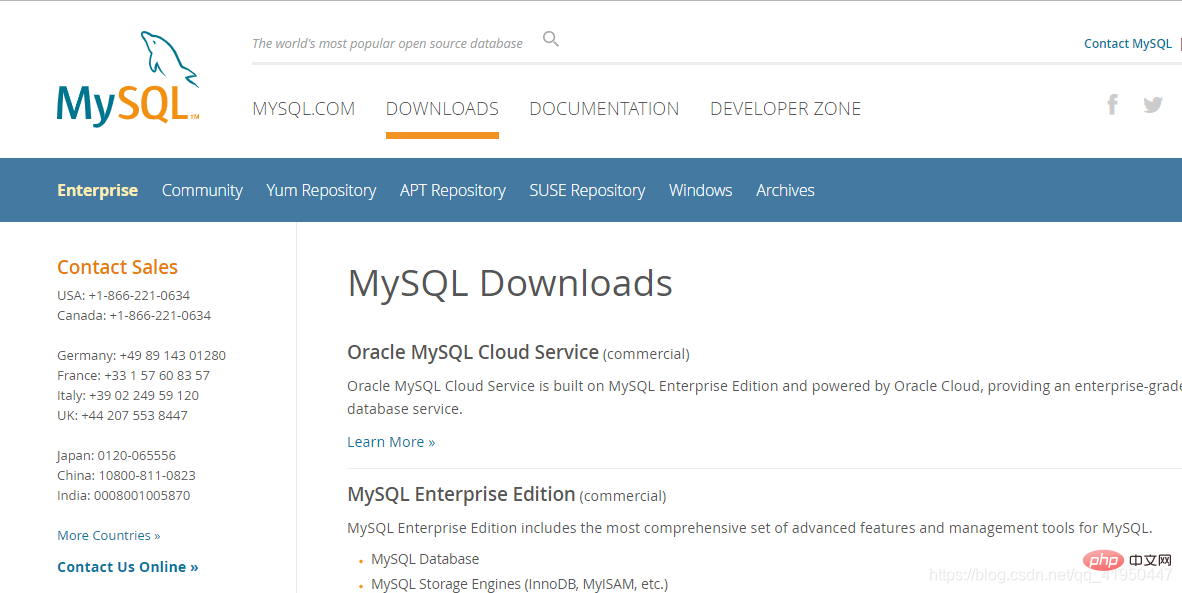Visit MySQL Facebook page icon

pos(1112,104)
